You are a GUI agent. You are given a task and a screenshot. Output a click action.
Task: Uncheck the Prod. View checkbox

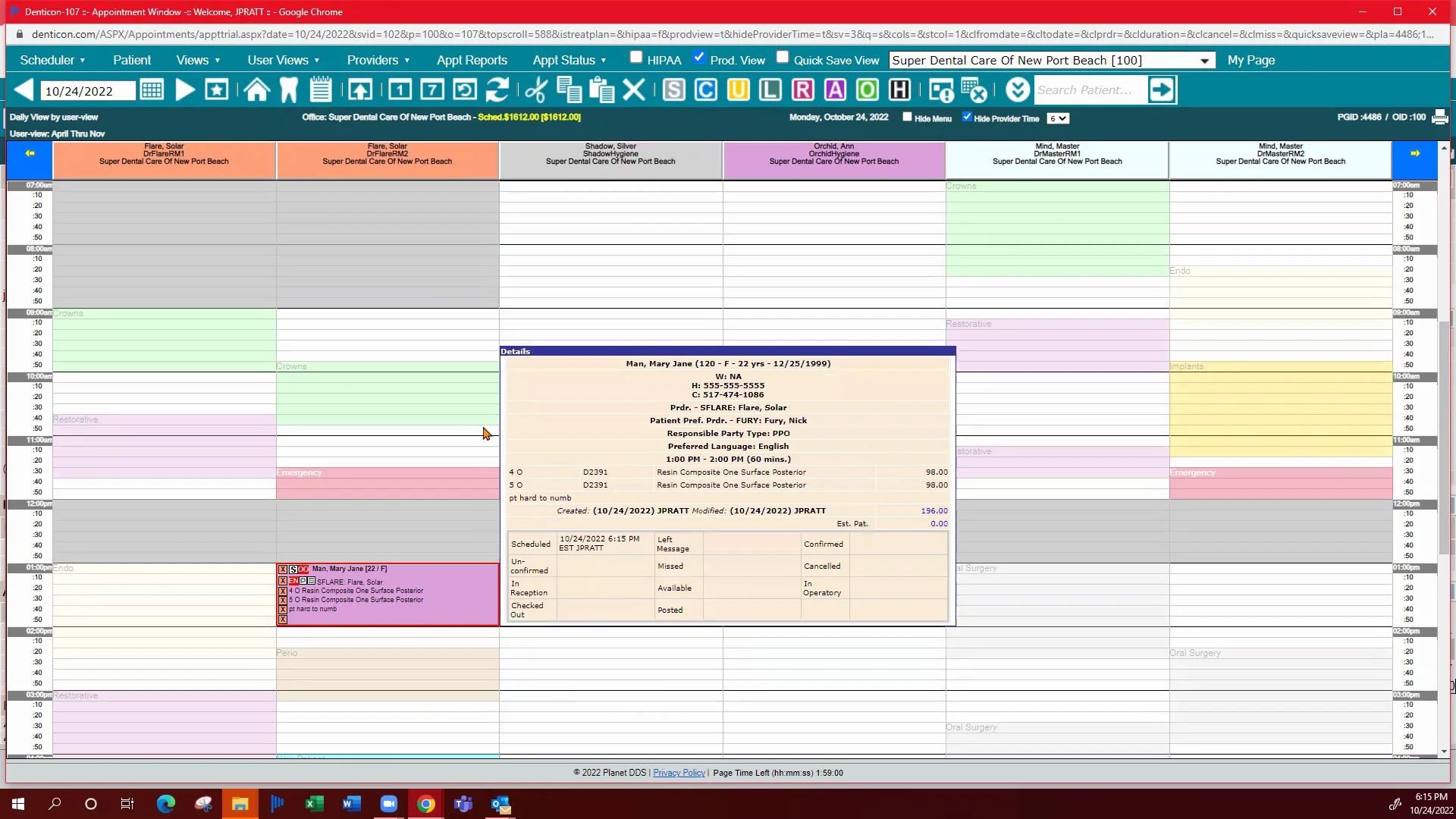click(699, 58)
